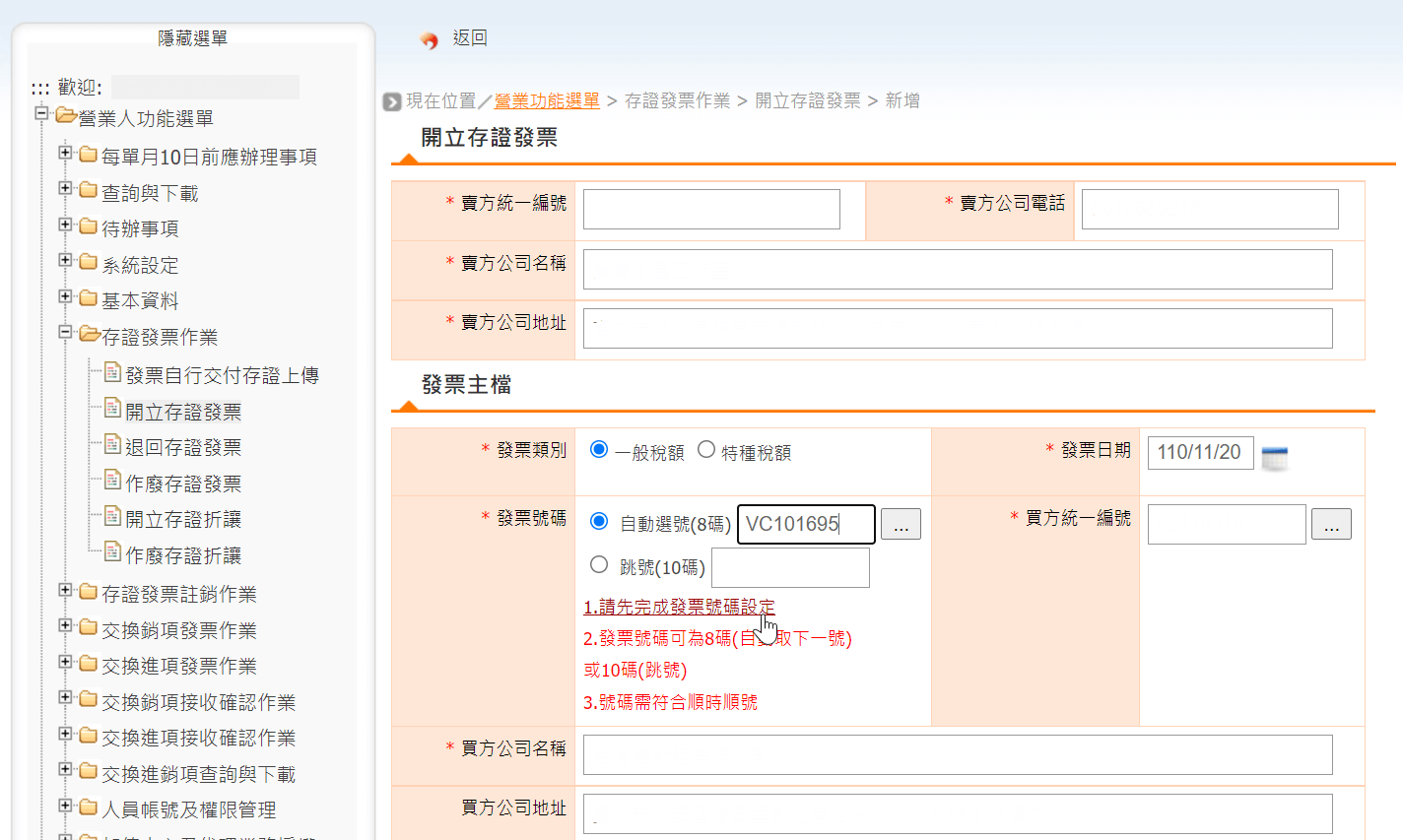
Task: Click the 返回 link
Action: coord(470,37)
